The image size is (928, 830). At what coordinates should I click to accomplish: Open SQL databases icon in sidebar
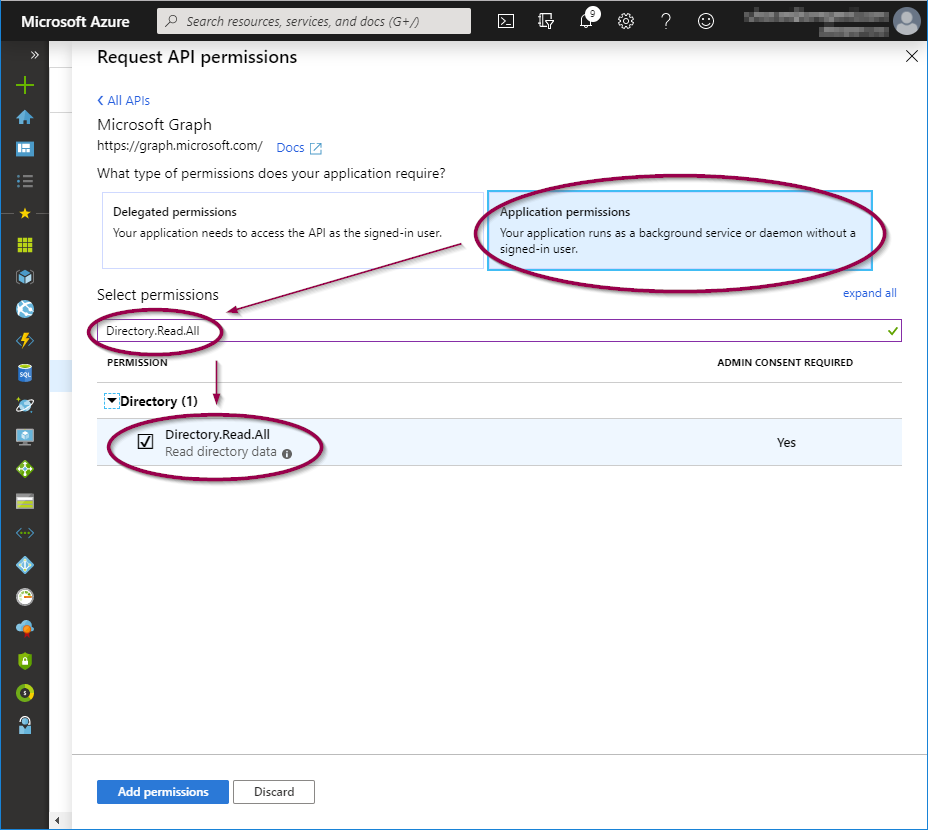tap(25, 373)
